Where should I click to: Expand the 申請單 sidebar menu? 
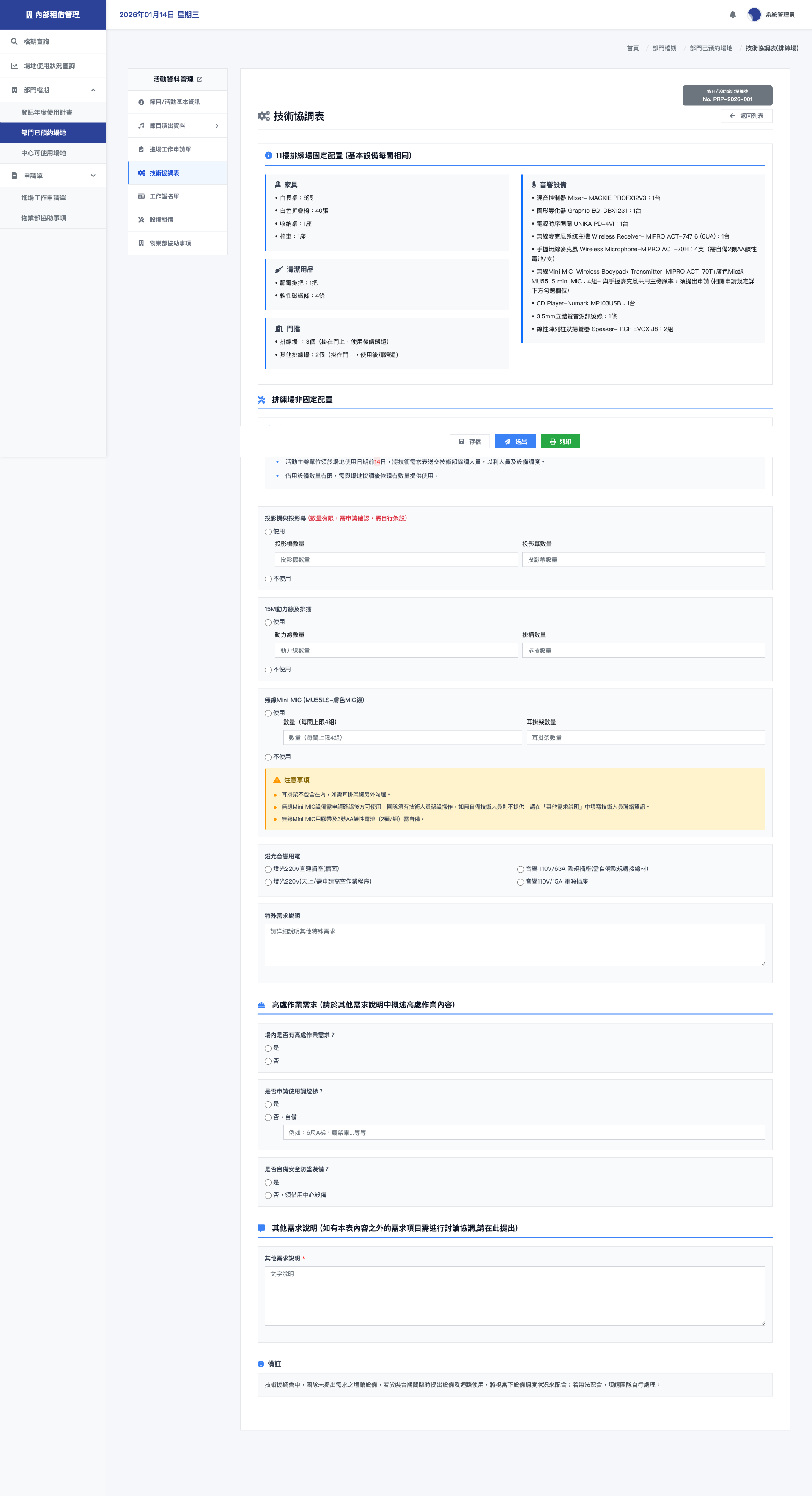click(93, 176)
